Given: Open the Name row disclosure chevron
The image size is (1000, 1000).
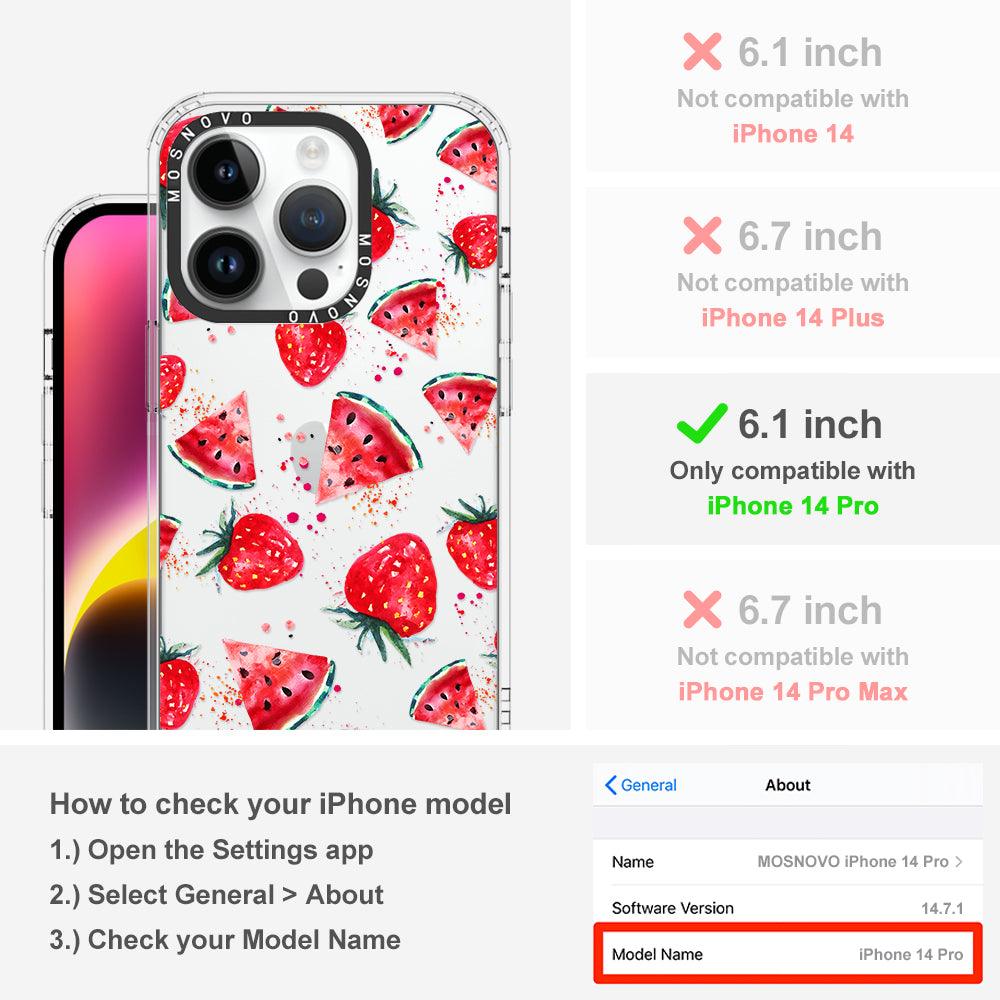Looking at the screenshot, I should click(x=959, y=862).
